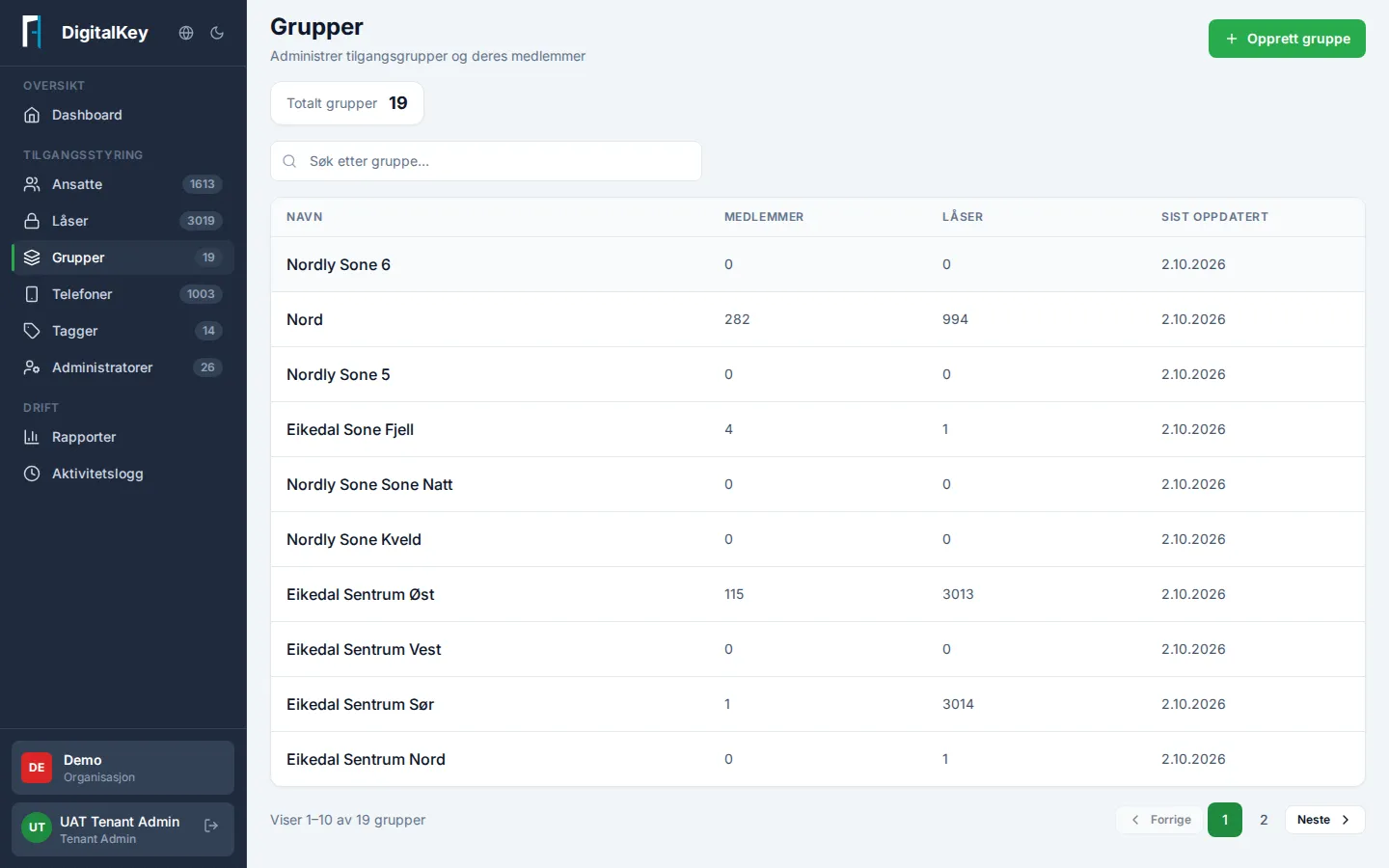Select Eikedal Sentrum Øst group
This screenshot has width=1389, height=868.
[x=818, y=594]
